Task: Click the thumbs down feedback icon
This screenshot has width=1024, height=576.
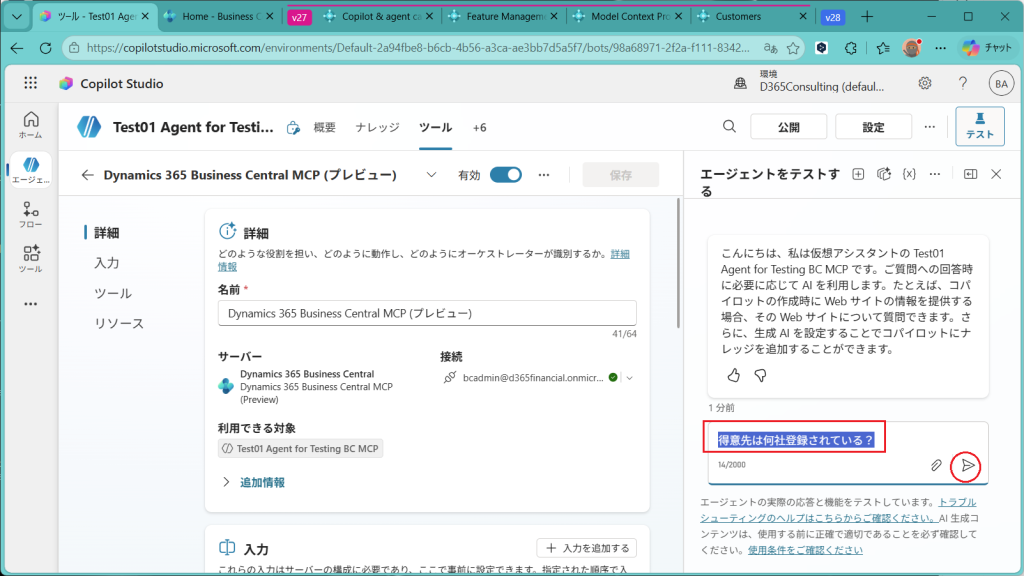Action: (x=760, y=375)
